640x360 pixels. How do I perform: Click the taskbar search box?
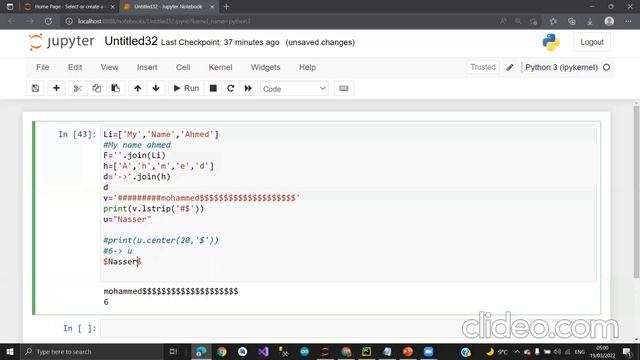coord(91,351)
